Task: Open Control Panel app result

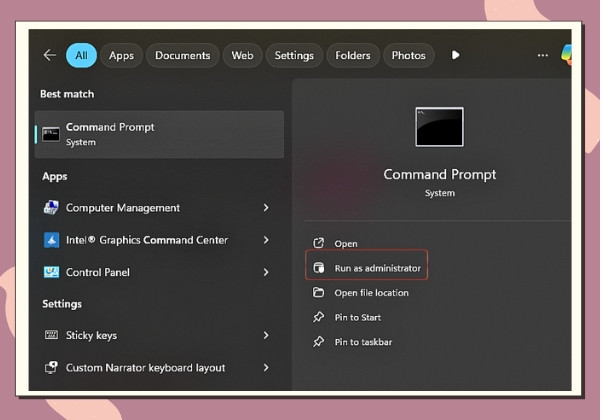Action: (x=157, y=272)
